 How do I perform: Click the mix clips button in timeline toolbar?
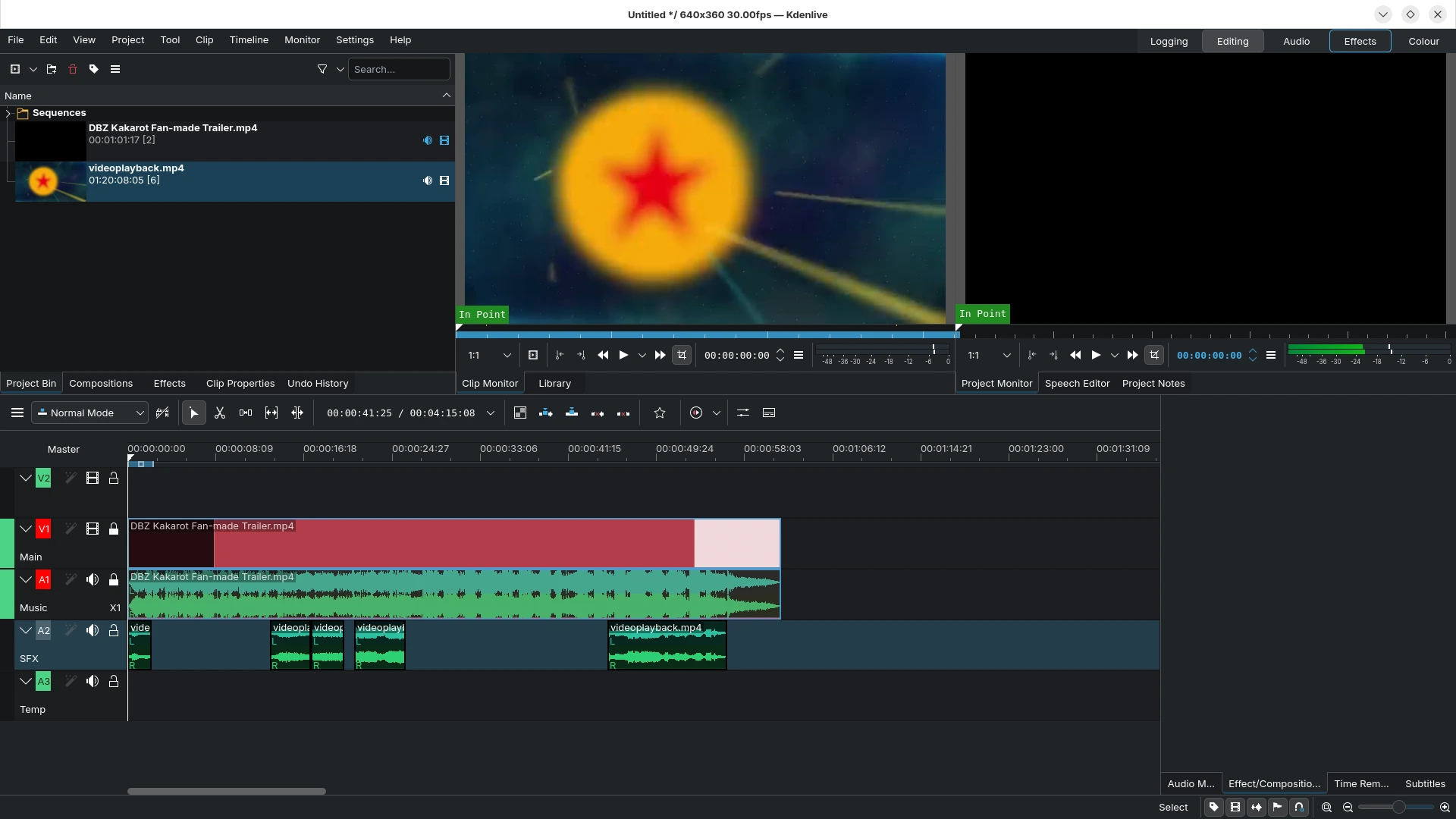[520, 413]
